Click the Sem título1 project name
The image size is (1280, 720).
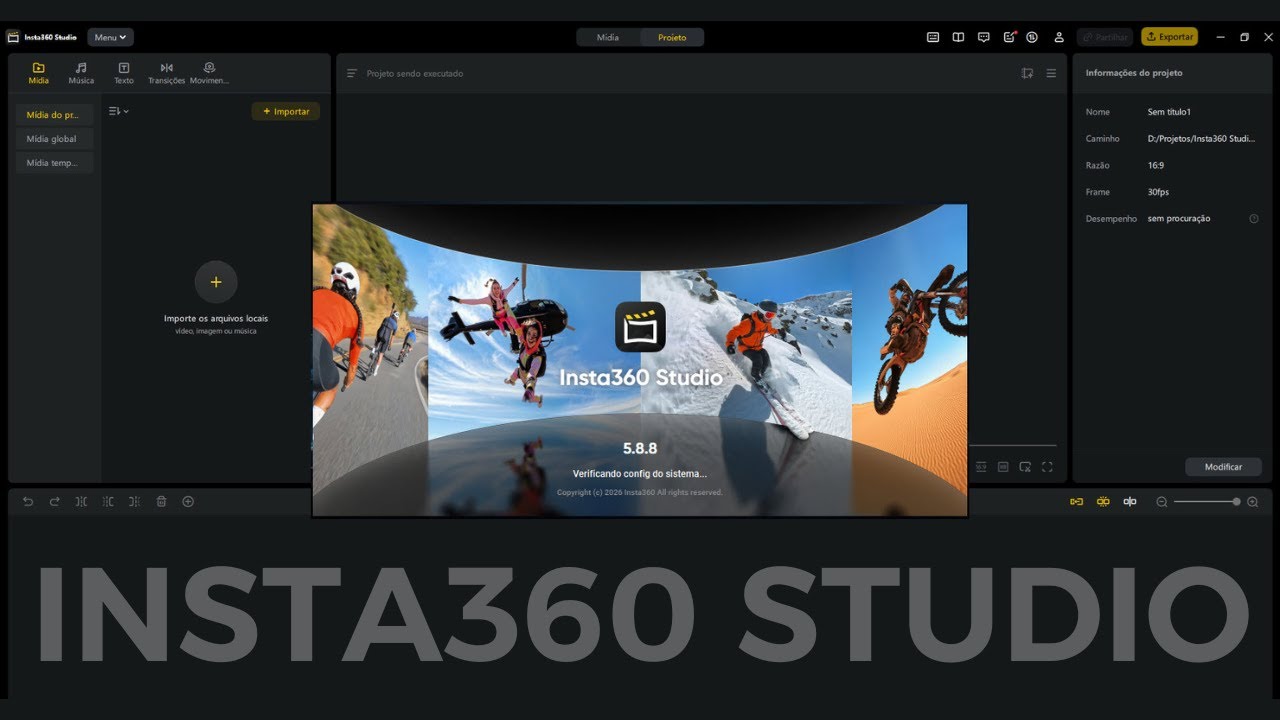[1169, 112]
